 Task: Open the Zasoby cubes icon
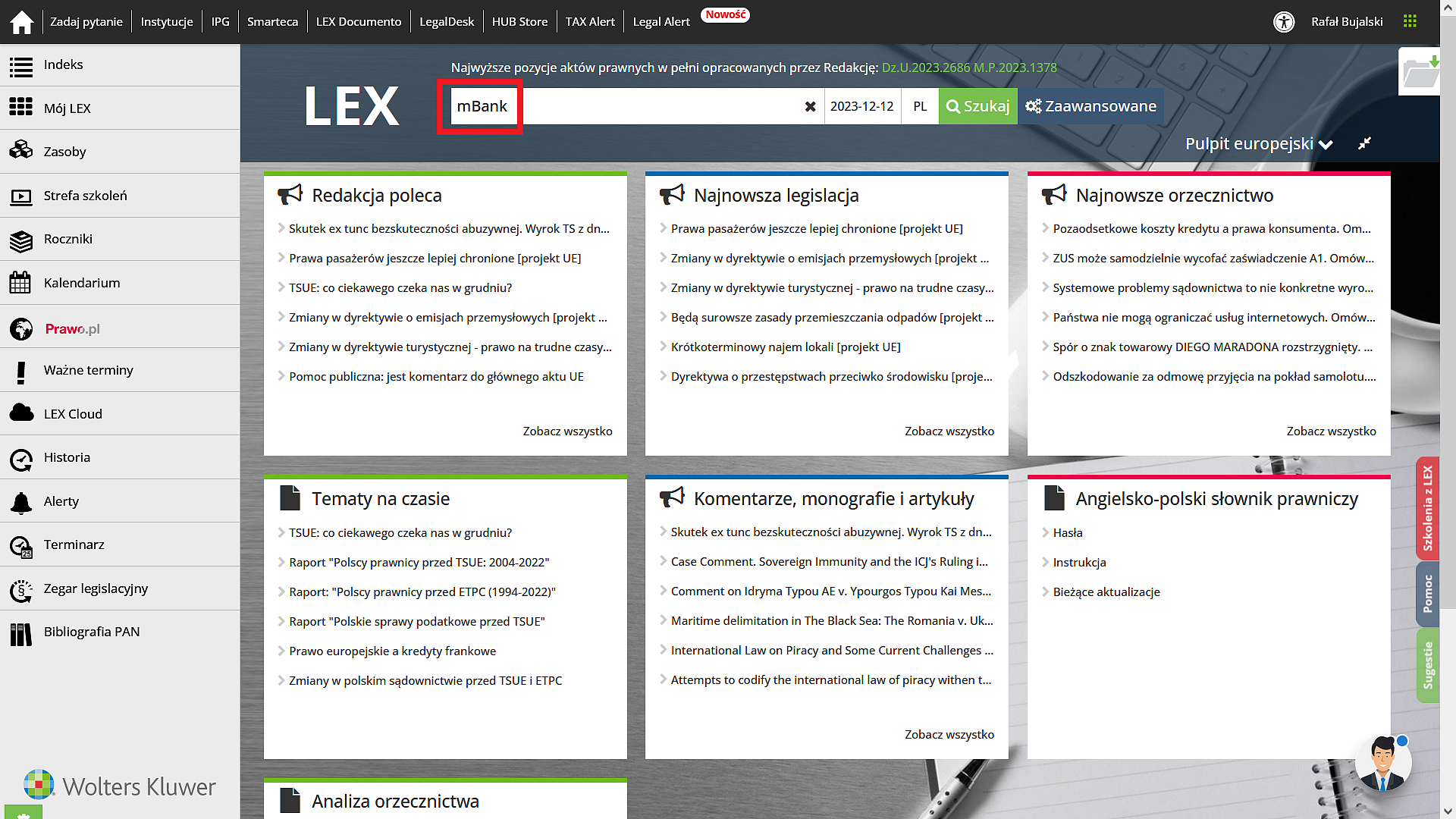pos(21,149)
